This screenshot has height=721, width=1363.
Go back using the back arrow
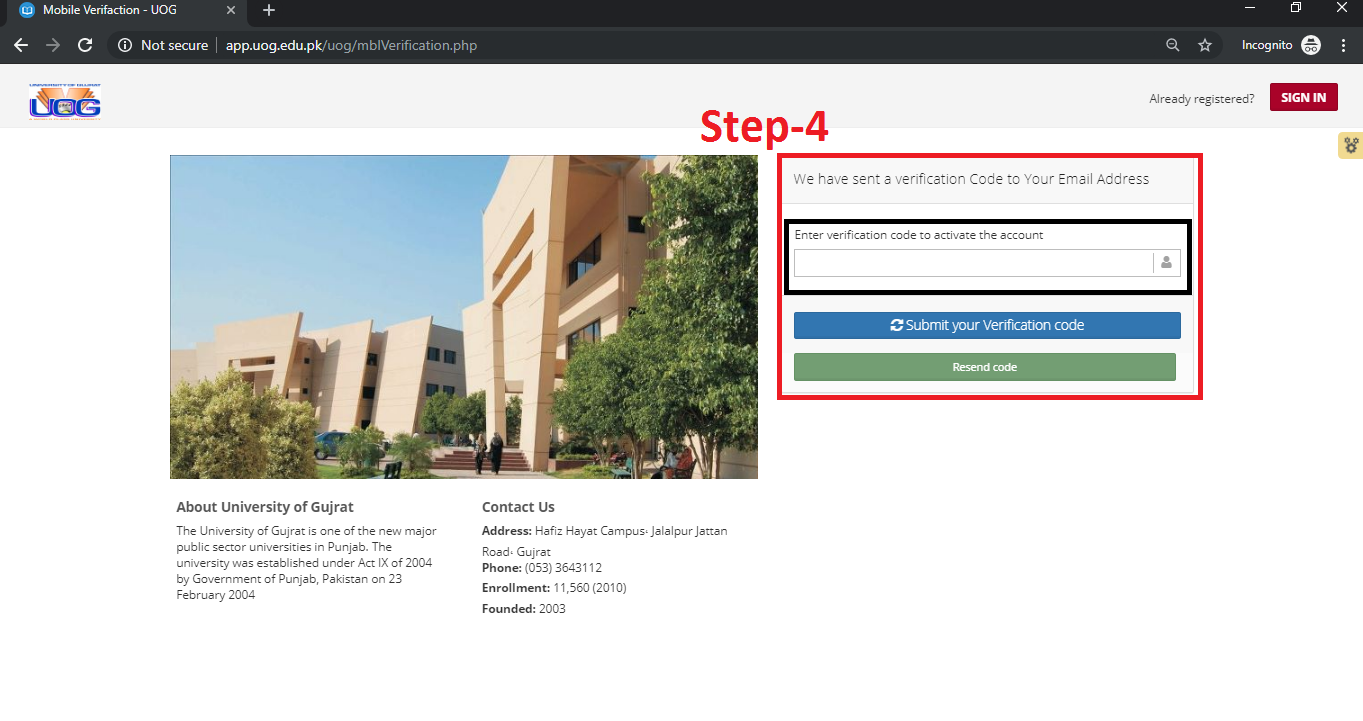(x=20, y=44)
